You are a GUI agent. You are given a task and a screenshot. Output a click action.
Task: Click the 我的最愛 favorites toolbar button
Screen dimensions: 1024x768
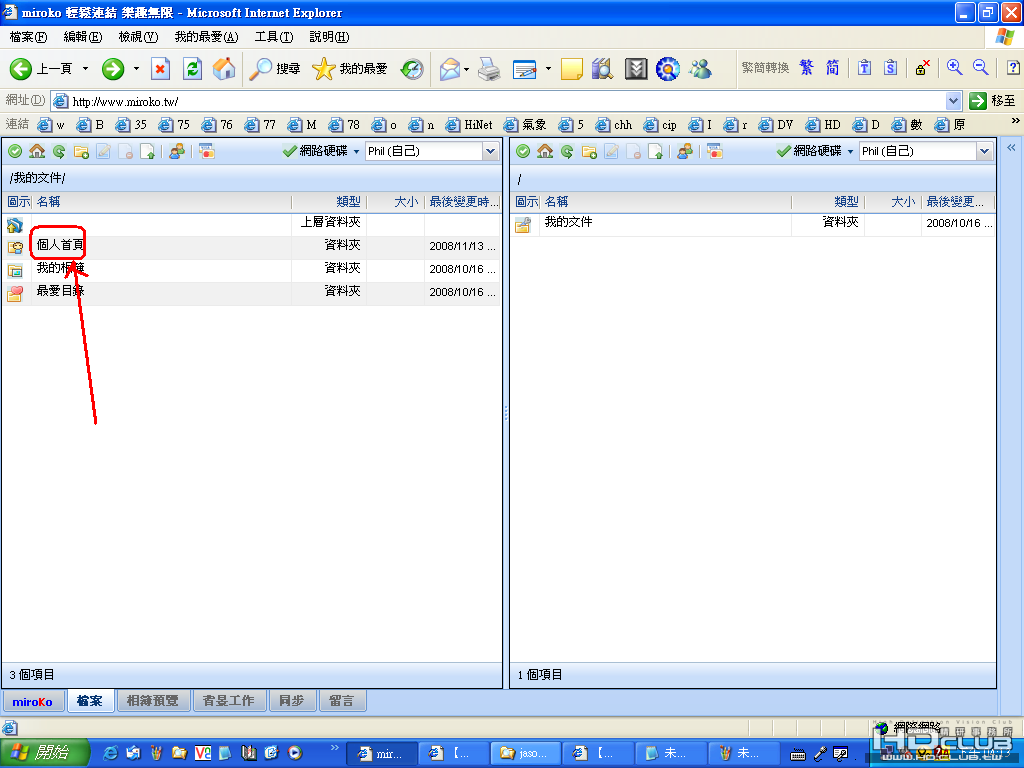[x=350, y=69]
